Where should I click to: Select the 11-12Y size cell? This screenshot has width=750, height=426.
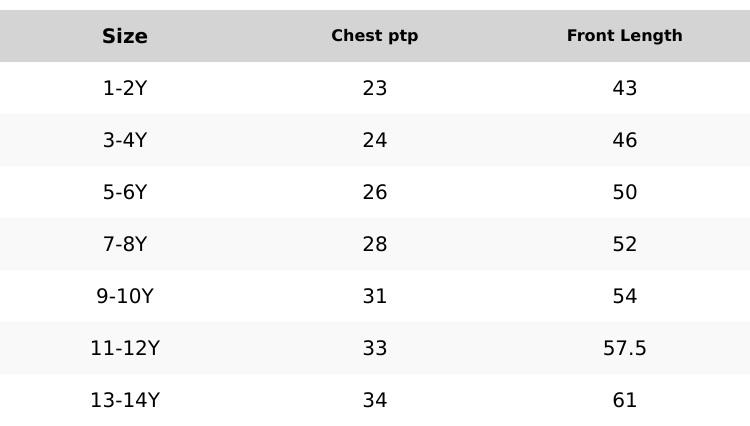coord(125,348)
